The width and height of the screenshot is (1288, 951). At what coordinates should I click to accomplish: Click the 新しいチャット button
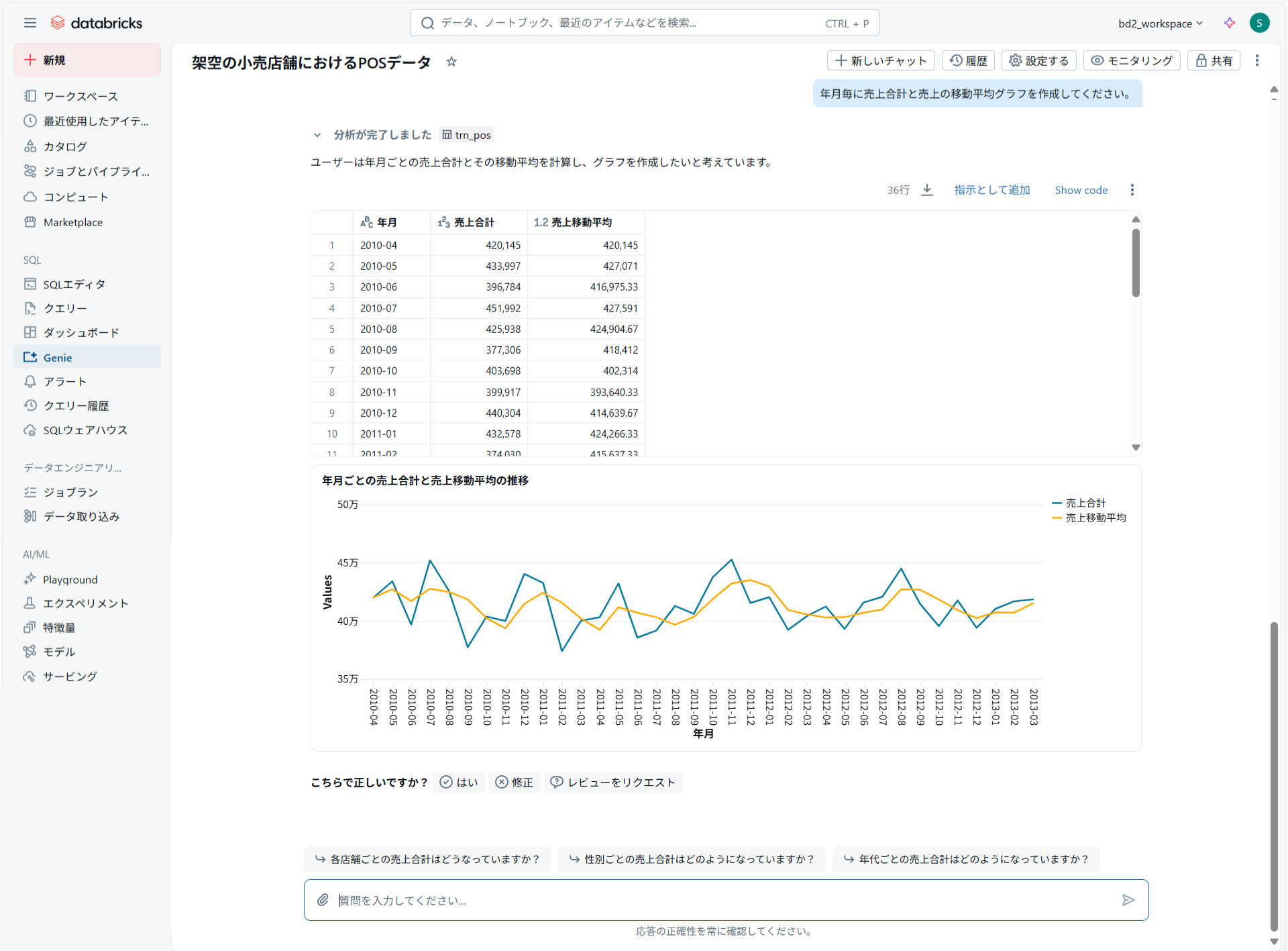pos(880,60)
